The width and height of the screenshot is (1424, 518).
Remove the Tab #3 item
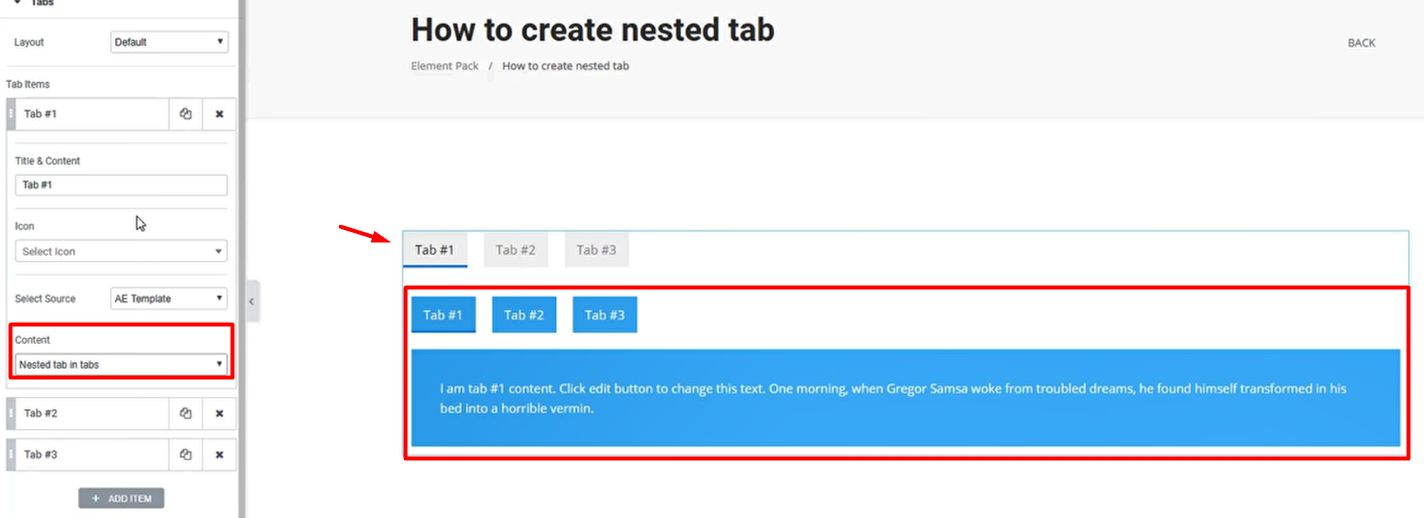(x=219, y=454)
